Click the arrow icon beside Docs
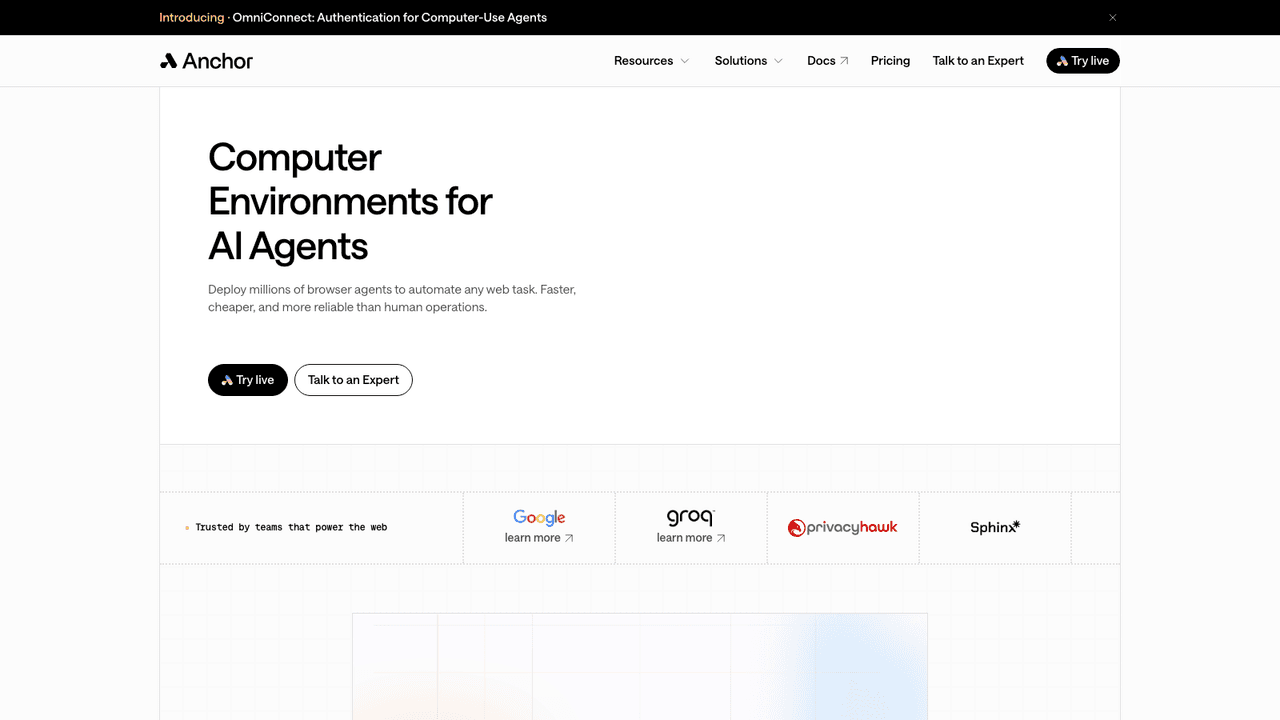Image resolution: width=1280 pixels, height=720 pixels. click(x=844, y=61)
